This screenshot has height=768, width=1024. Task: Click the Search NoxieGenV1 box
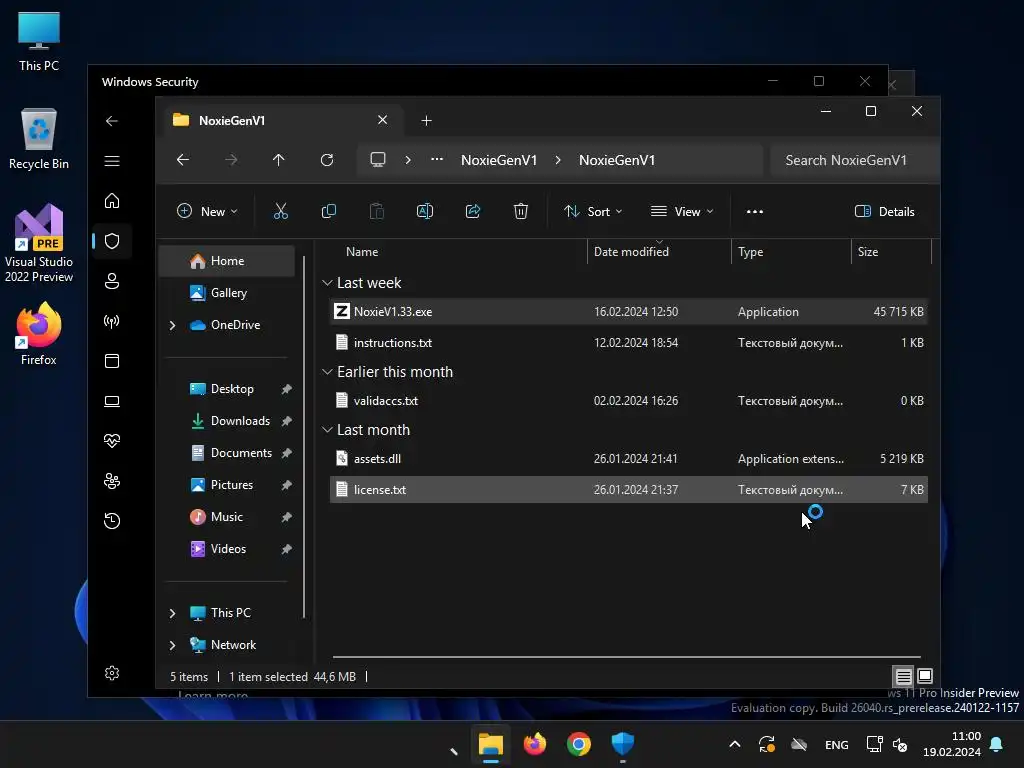(x=854, y=160)
